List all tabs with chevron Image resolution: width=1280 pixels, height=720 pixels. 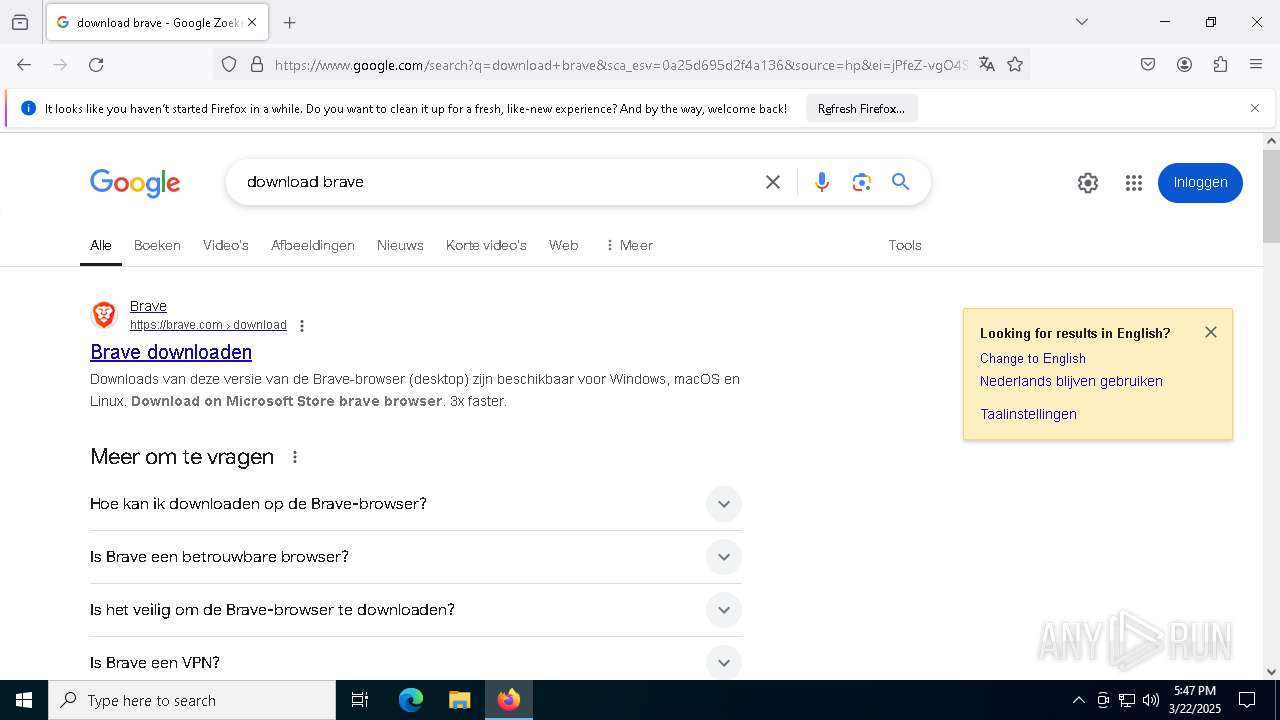1081,22
